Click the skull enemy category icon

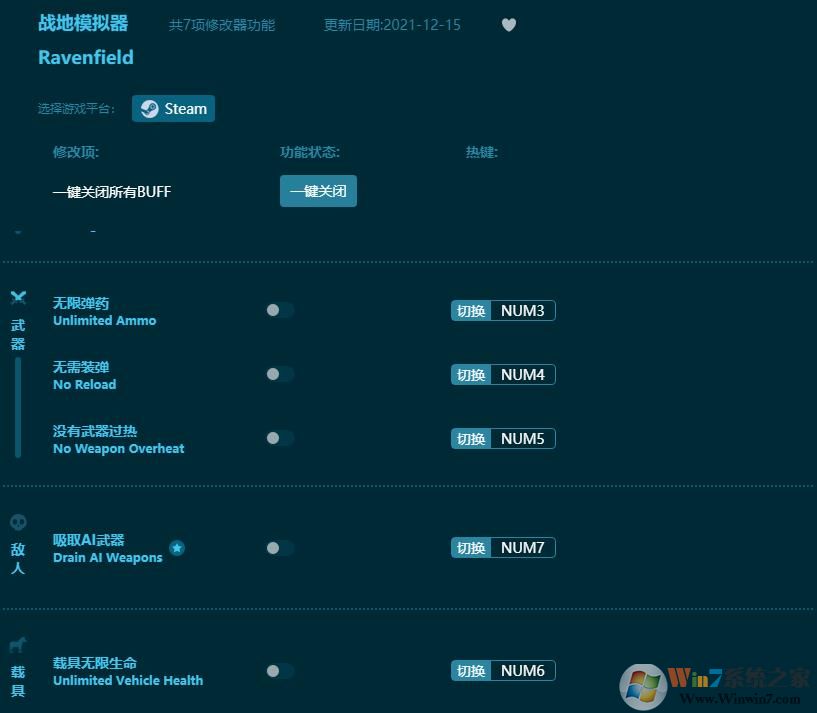(18, 522)
